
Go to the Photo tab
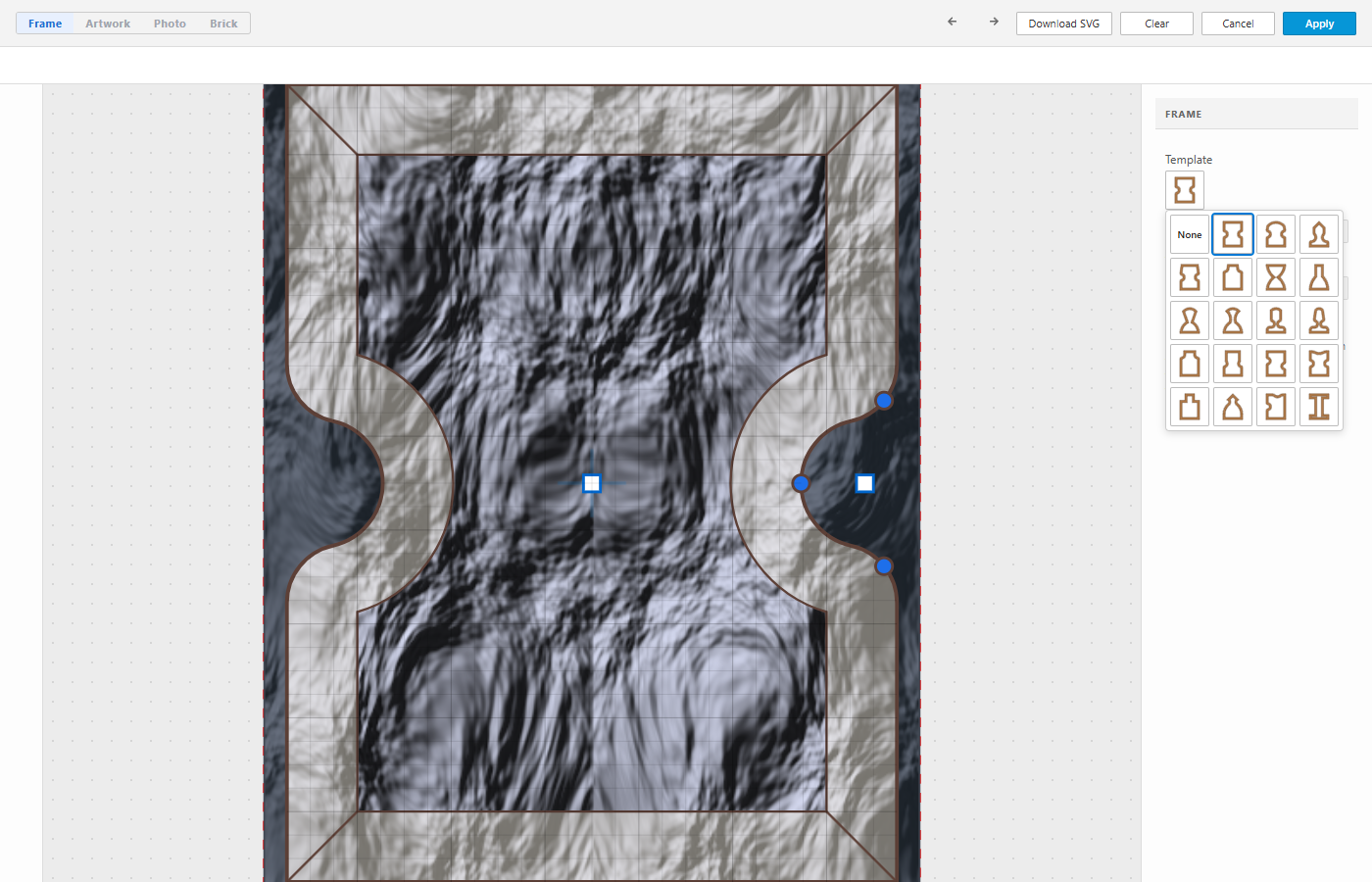point(170,24)
